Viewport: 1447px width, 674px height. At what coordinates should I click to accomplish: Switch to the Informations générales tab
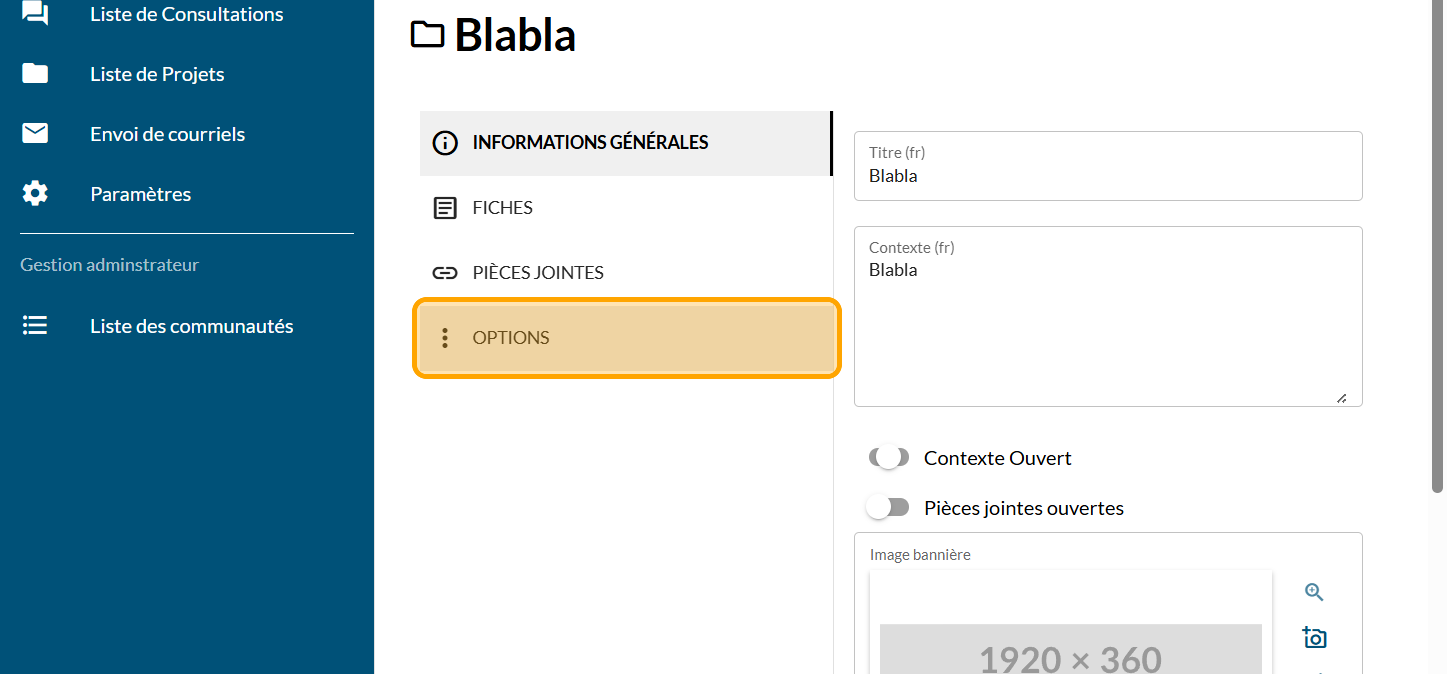pyautogui.click(x=590, y=143)
